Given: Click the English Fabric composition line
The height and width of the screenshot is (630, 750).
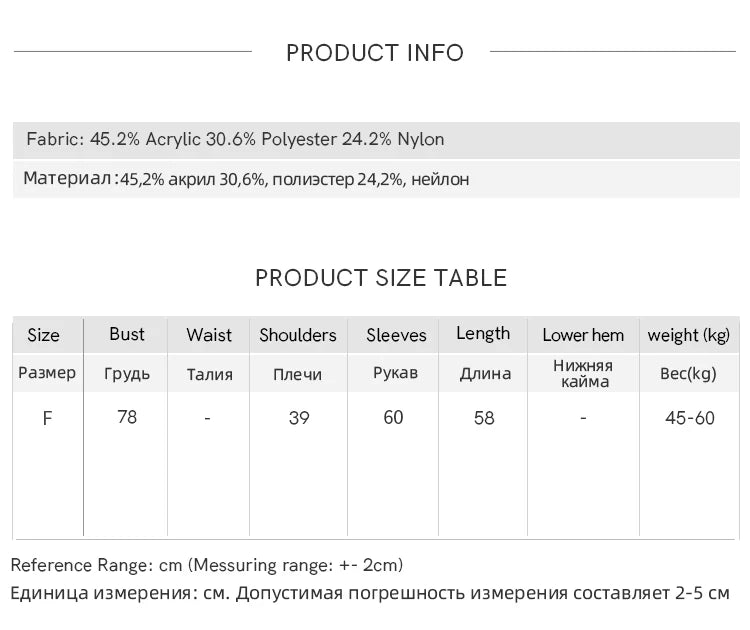Looking at the screenshot, I should point(235,140).
